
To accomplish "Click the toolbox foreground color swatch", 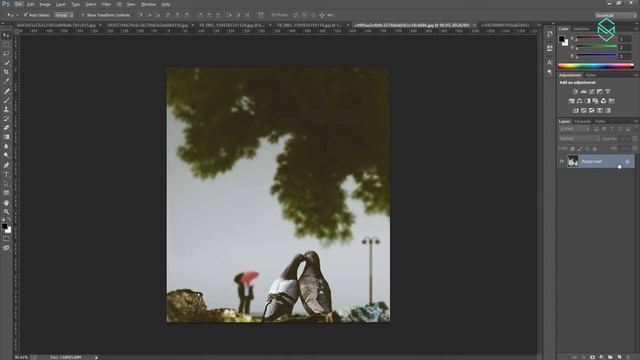I will coord(4,227).
